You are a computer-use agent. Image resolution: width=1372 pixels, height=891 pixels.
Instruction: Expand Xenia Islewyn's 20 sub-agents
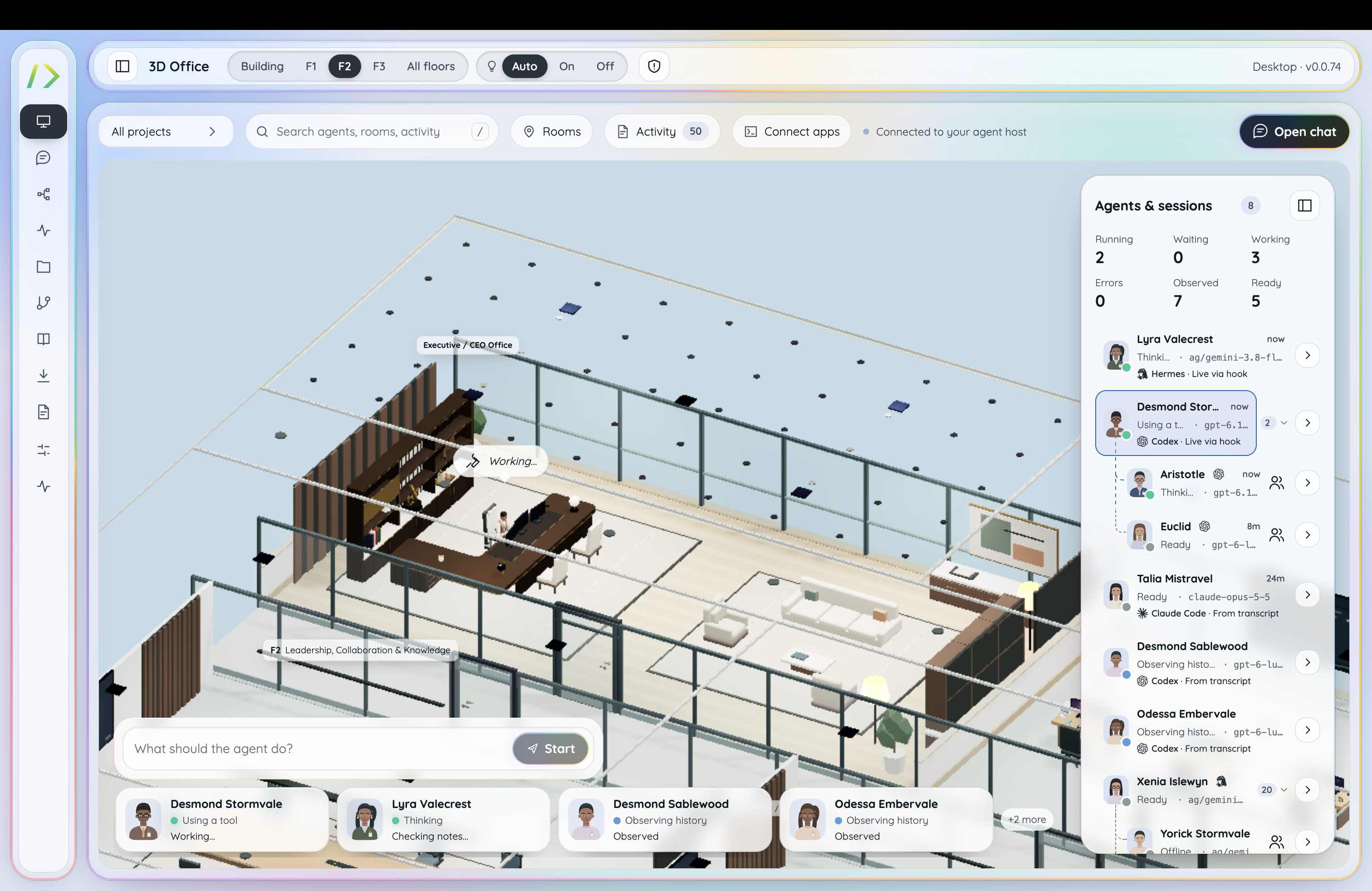click(1274, 790)
